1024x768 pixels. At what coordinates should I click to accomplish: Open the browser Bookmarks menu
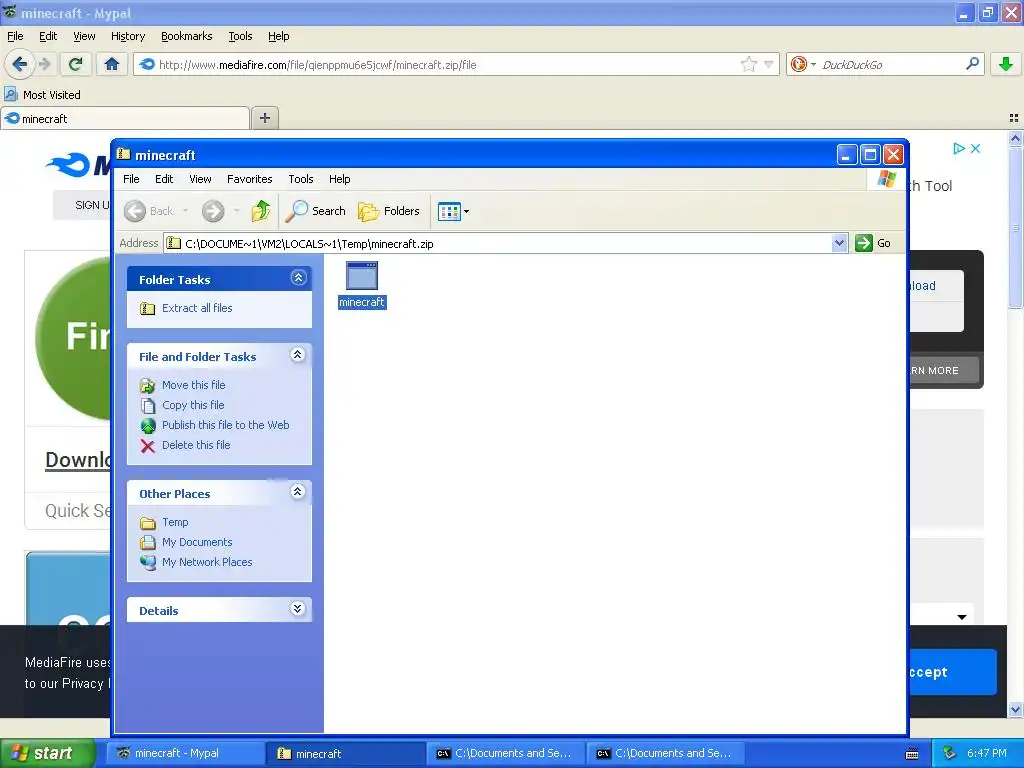click(187, 36)
